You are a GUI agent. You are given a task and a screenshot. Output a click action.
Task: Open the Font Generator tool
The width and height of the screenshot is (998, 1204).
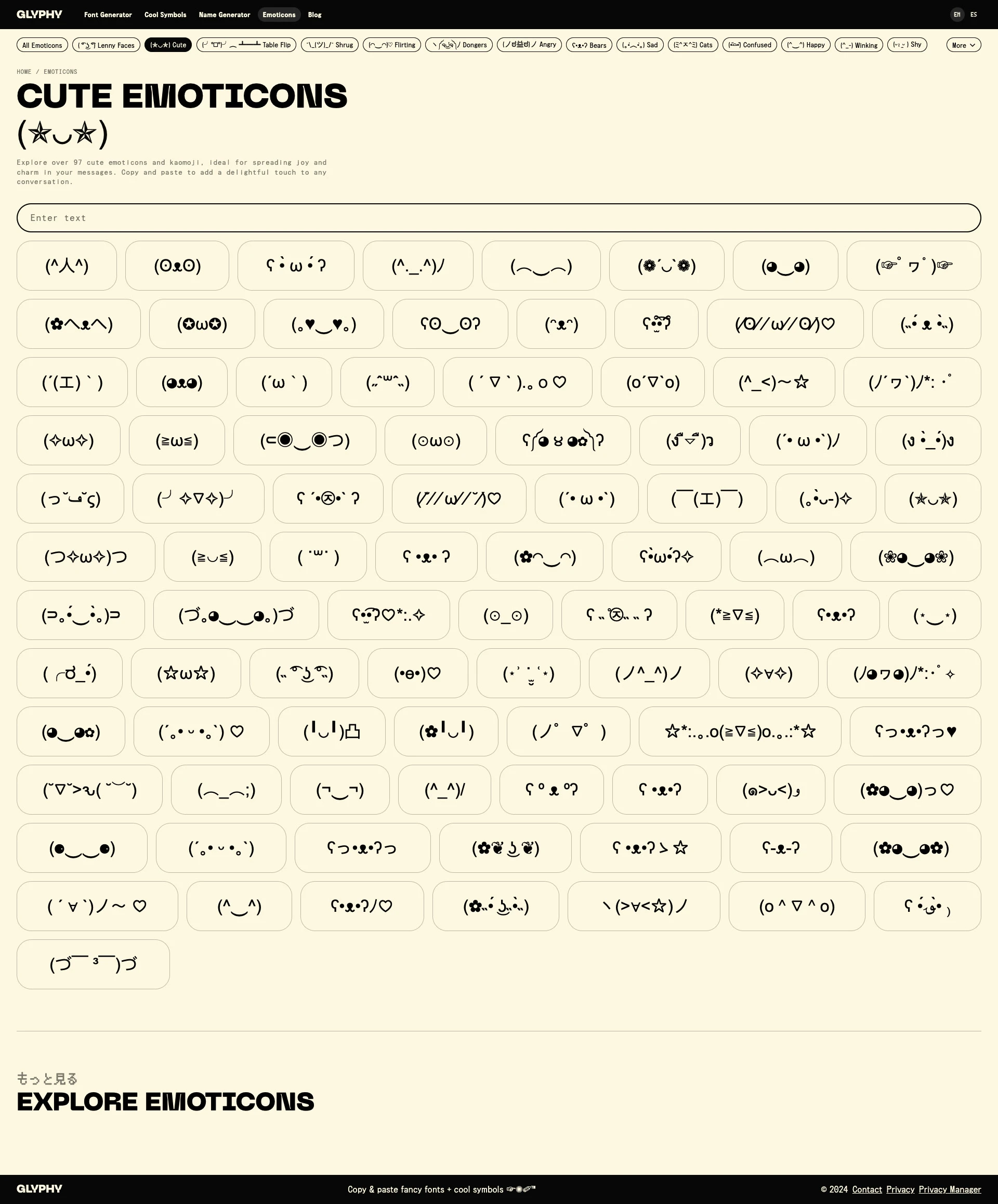[x=108, y=14]
